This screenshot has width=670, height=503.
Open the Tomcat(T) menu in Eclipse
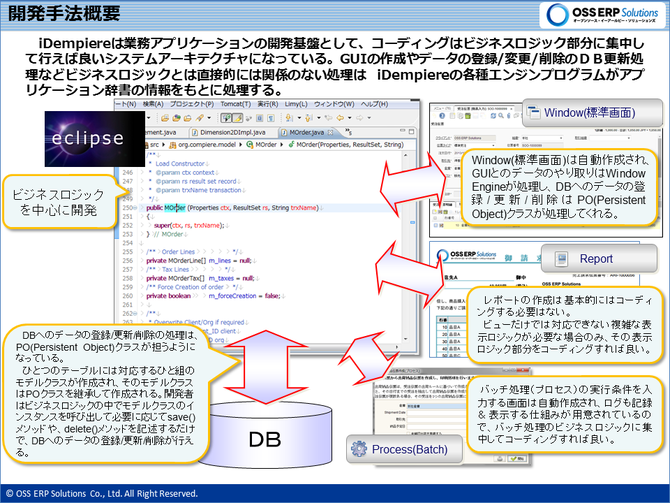click(x=236, y=104)
